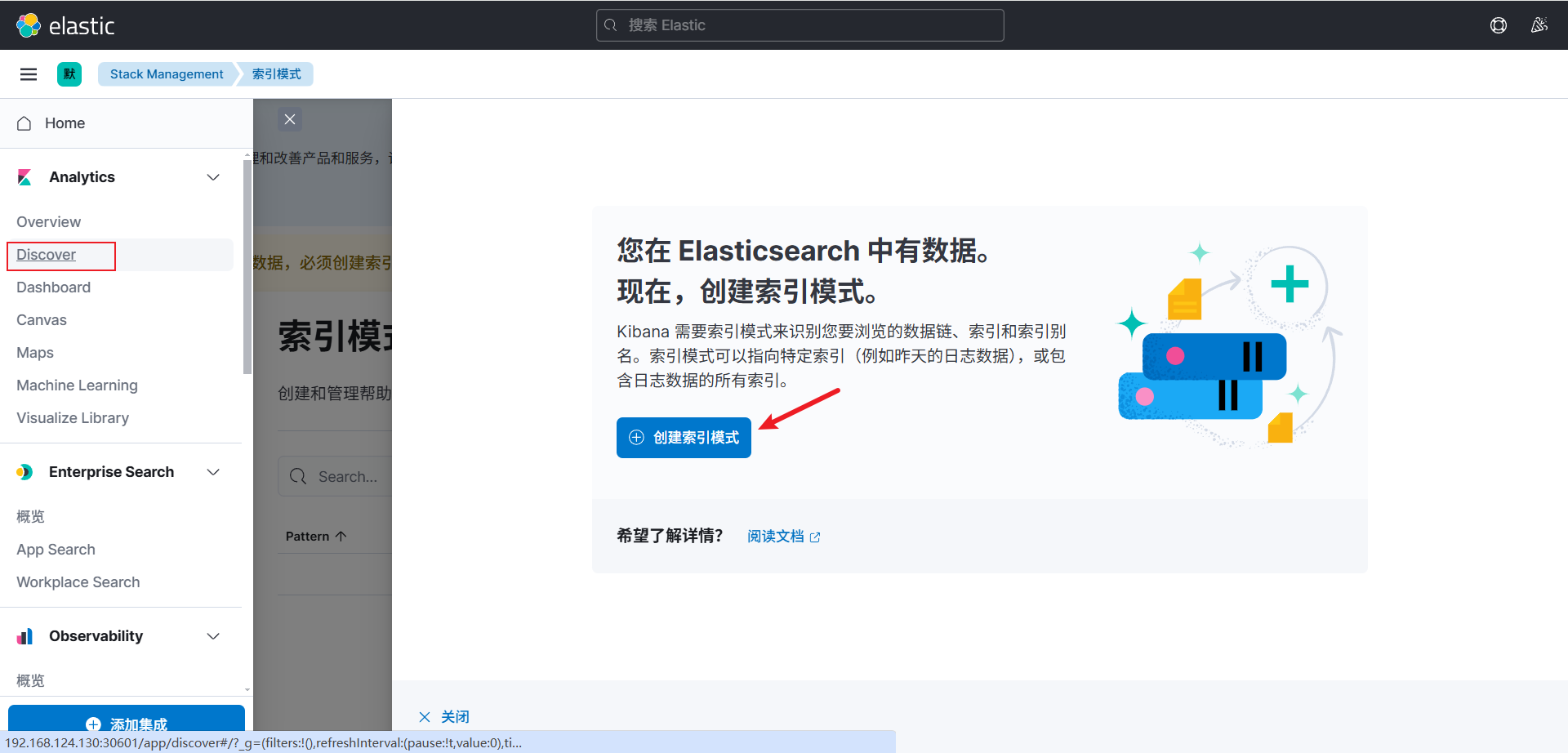The image size is (1568, 753).
Task: Open the newsfeed celebration icon
Action: coord(1539,25)
